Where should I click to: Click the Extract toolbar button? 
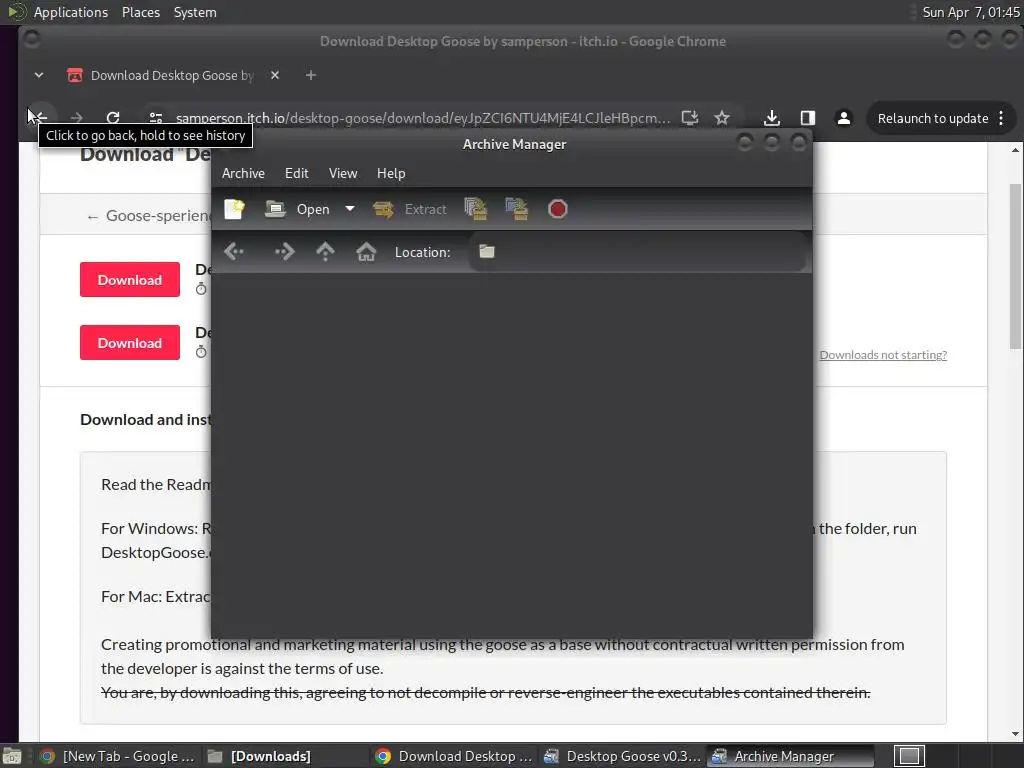point(409,209)
